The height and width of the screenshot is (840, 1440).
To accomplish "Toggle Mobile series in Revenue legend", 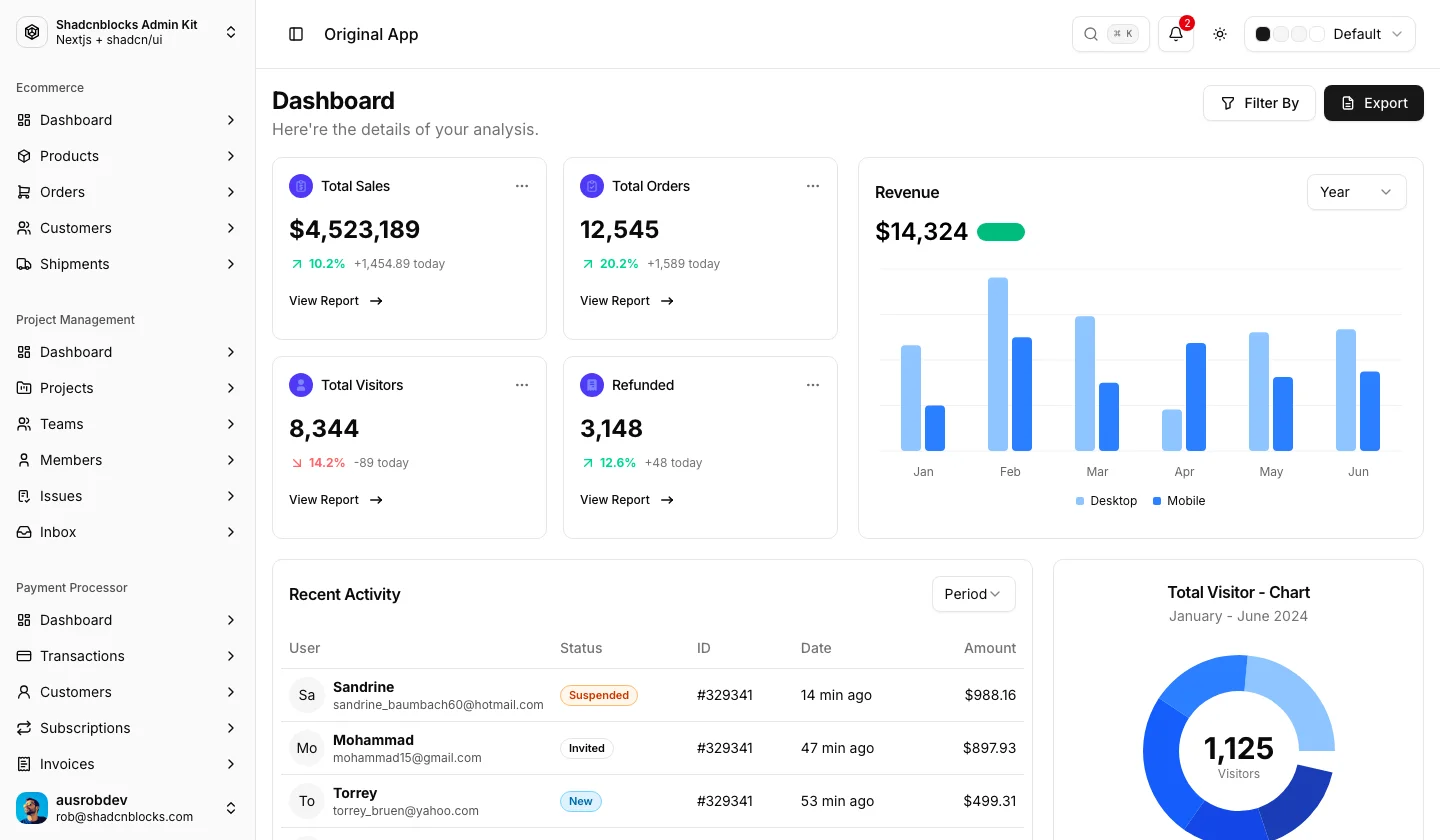I will [x=1179, y=501].
